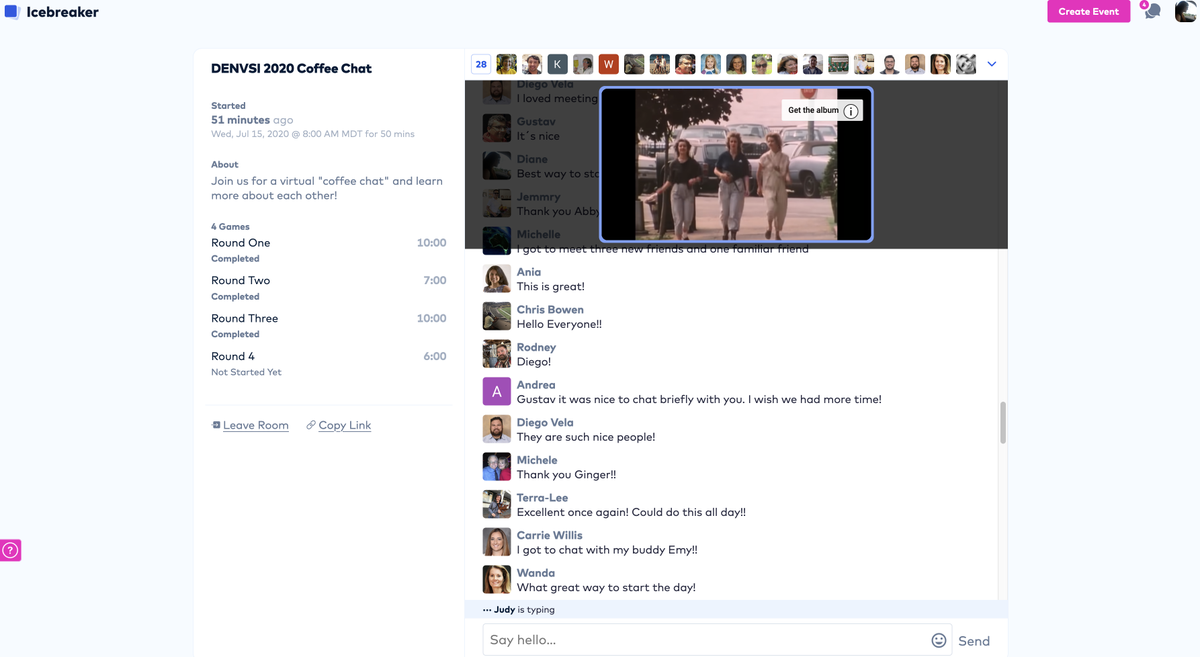Click Michele's chat avatar
1200x657 pixels.
[497, 467]
